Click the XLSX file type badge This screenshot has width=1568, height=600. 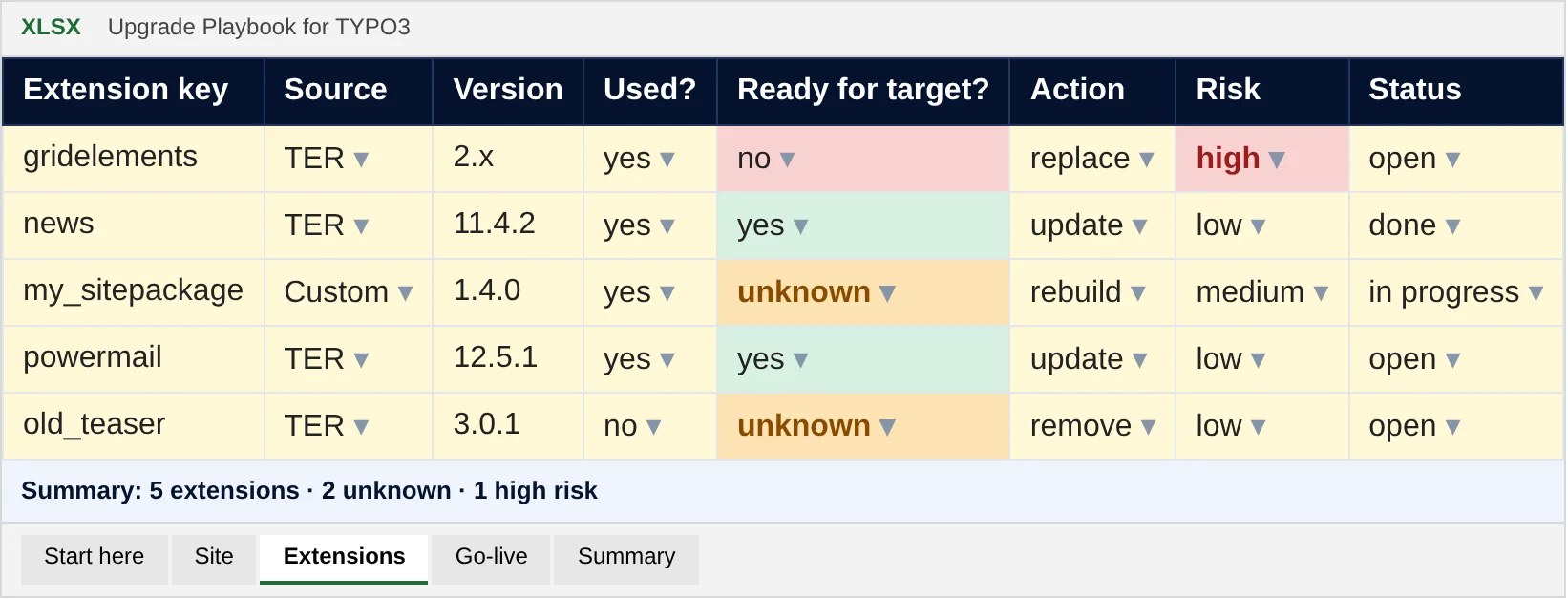pyautogui.click(x=51, y=27)
